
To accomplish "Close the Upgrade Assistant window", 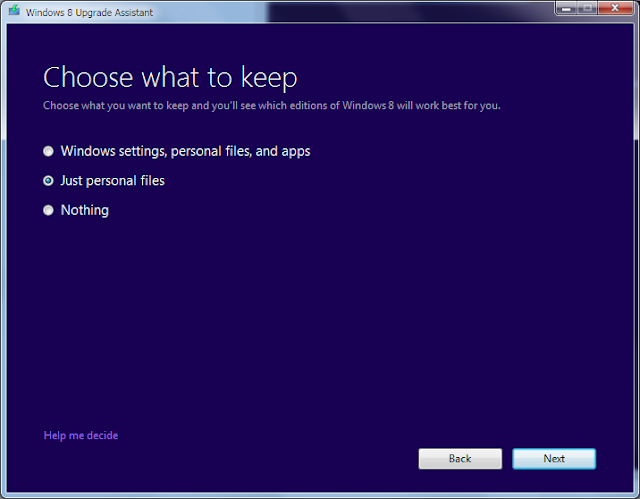I will pyautogui.click(x=615, y=8).
